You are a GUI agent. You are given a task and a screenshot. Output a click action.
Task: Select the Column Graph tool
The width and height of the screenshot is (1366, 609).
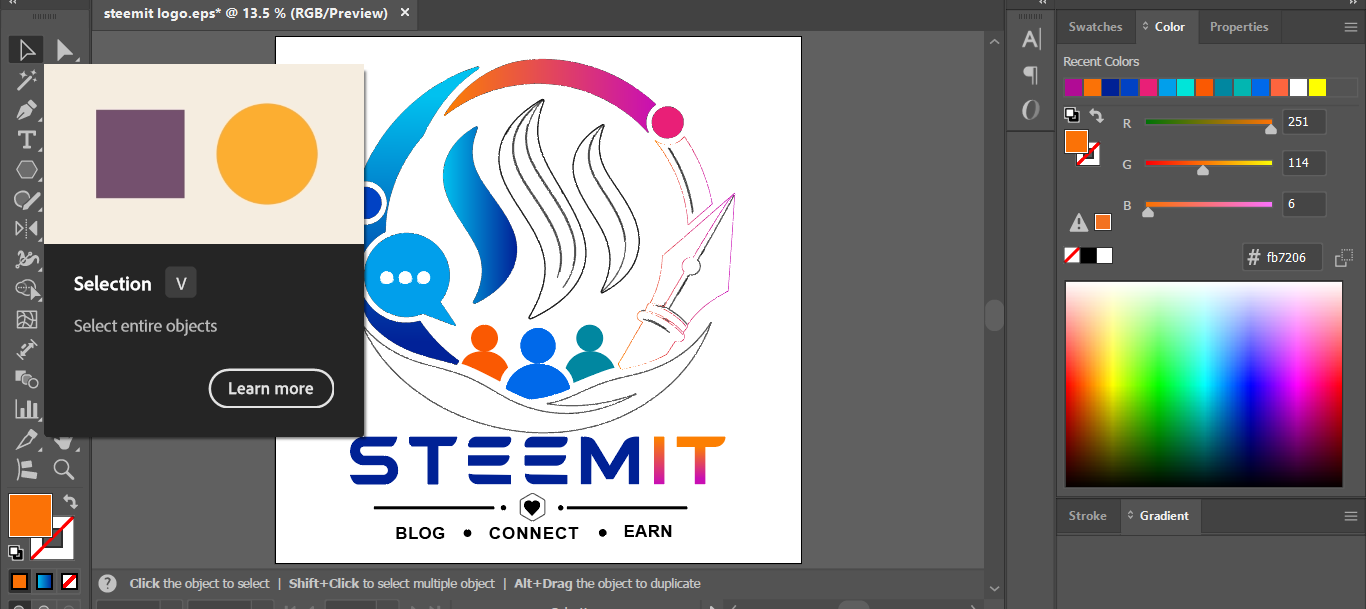(27, 409)
